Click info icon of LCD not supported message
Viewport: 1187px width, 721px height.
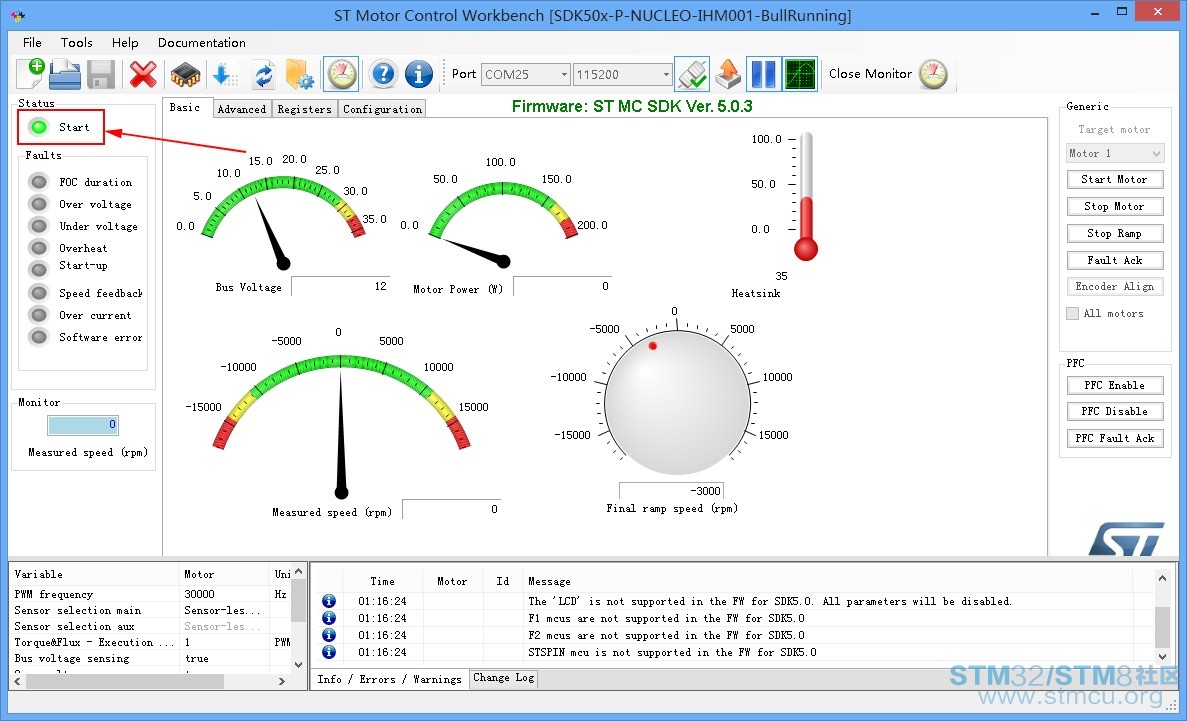[329, 601]
